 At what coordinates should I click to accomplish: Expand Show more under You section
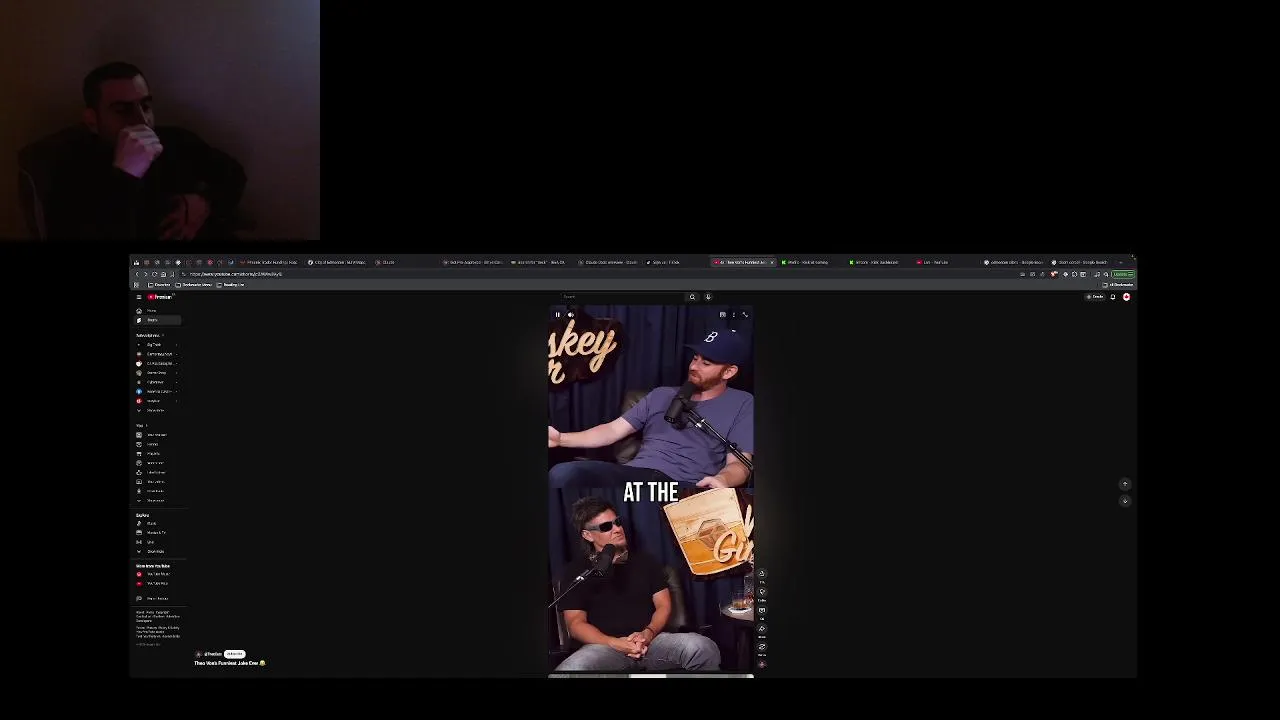[157, 500]
